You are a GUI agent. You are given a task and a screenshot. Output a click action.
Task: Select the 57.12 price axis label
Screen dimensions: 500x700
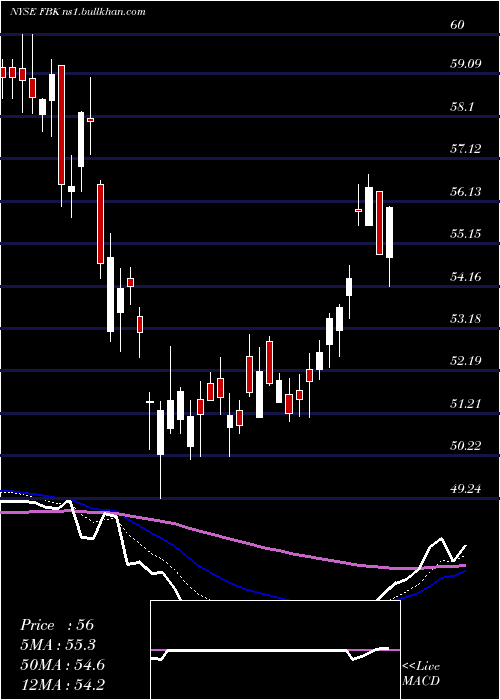[x=466, y=149]
